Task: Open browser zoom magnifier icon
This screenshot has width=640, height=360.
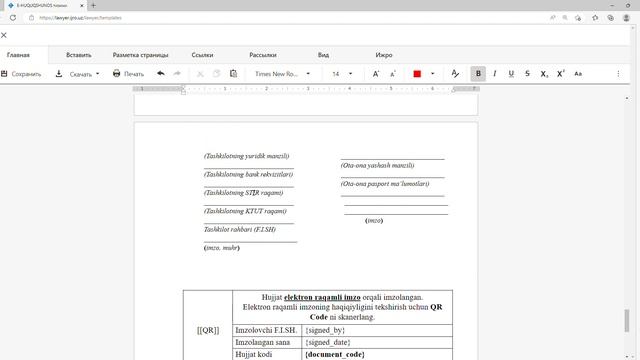Action: [x=565, y=18]
